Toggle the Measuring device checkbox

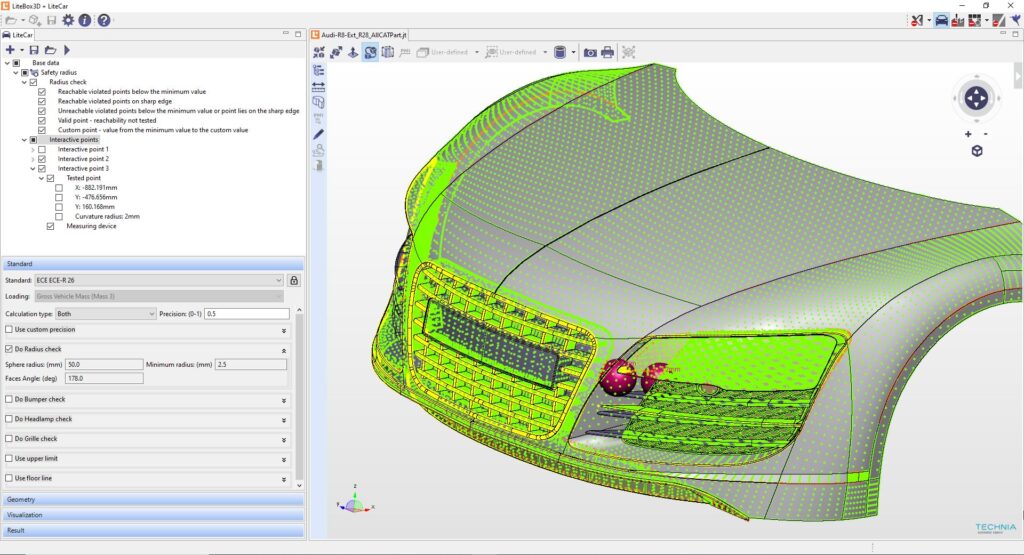[50, 226]
